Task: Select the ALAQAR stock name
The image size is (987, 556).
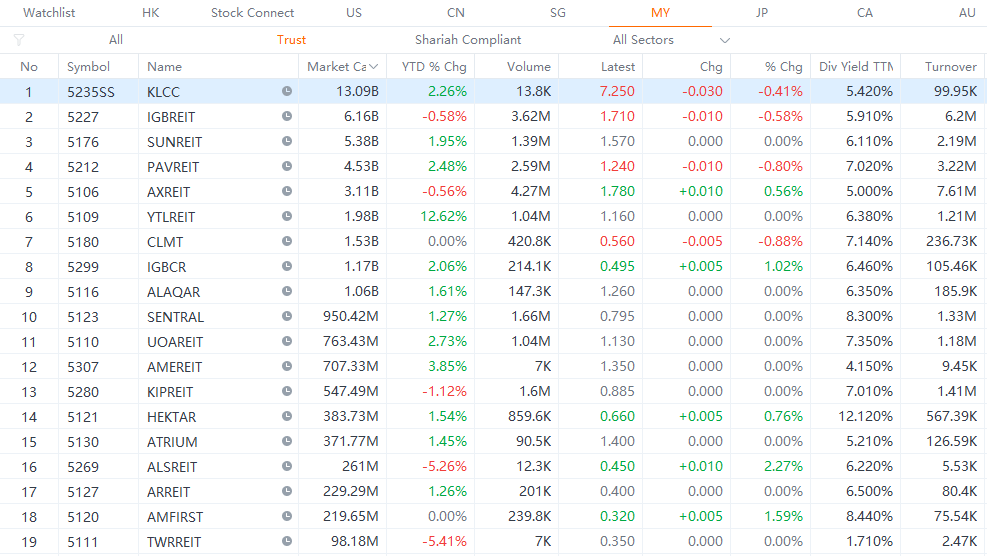Action: click(x=173, y=292)
